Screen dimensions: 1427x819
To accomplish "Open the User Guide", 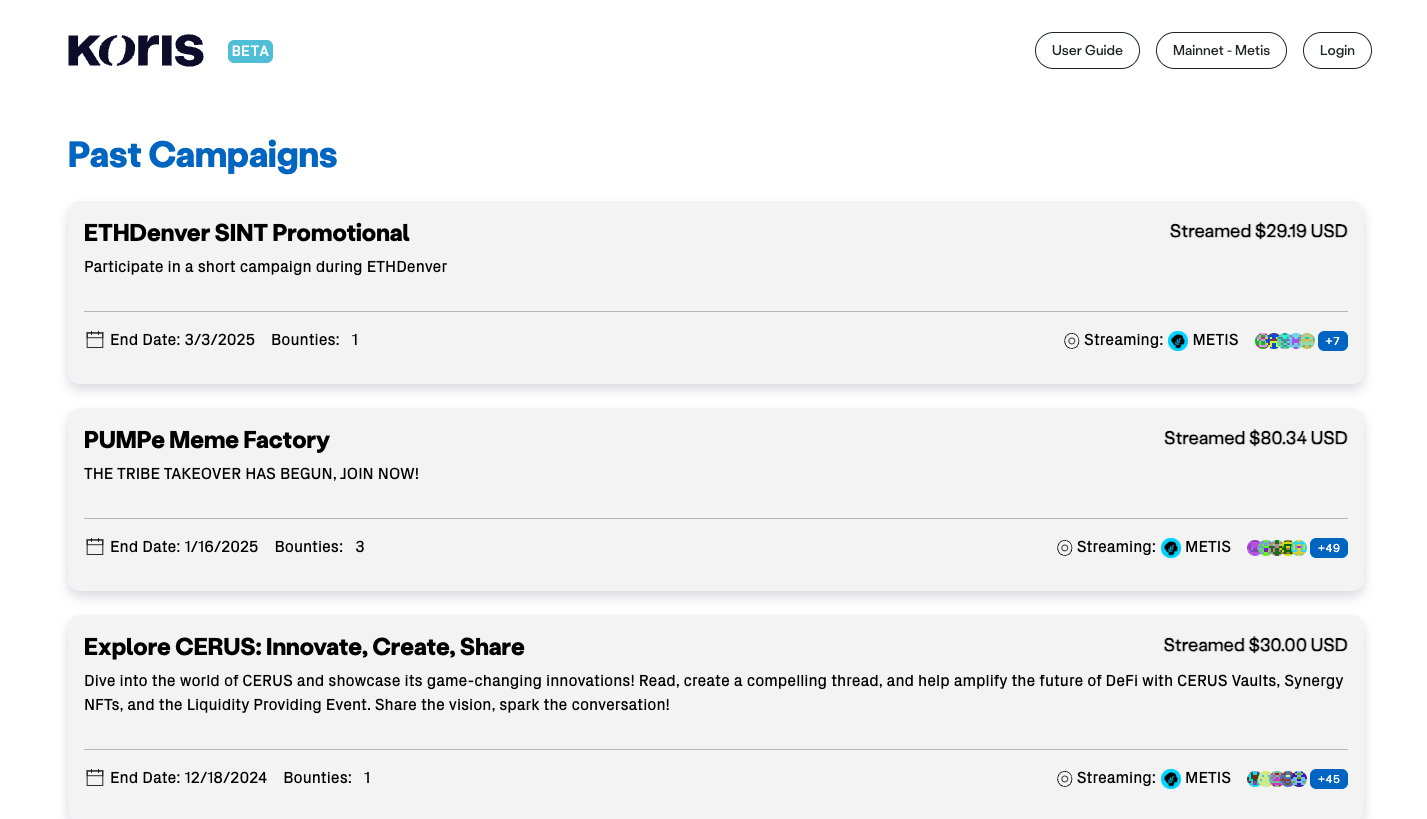I will click(1087, 50).
